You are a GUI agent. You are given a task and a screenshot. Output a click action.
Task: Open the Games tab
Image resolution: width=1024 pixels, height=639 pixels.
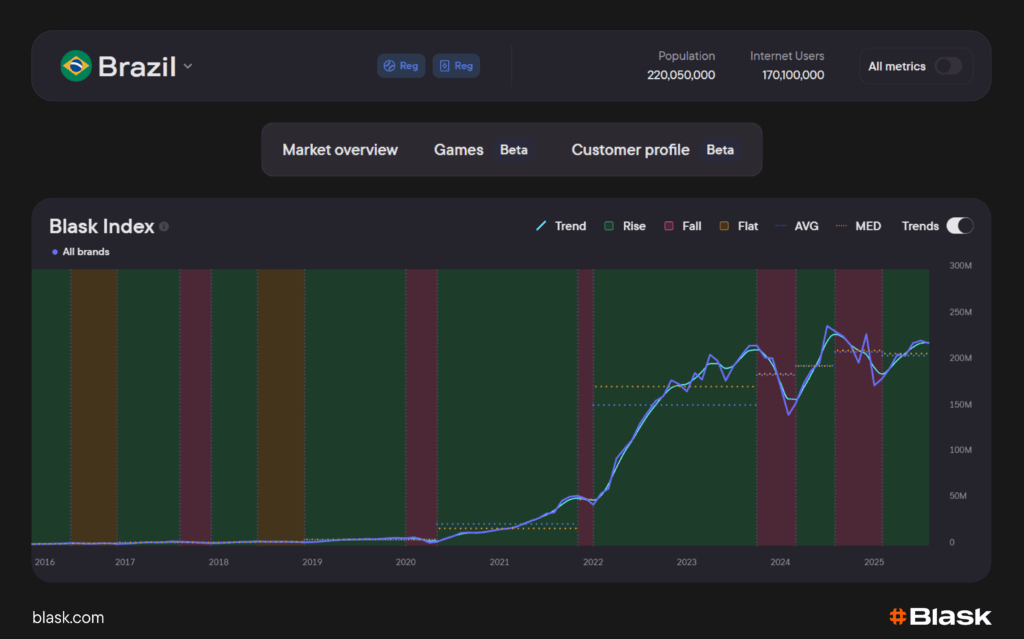point(458,150)
